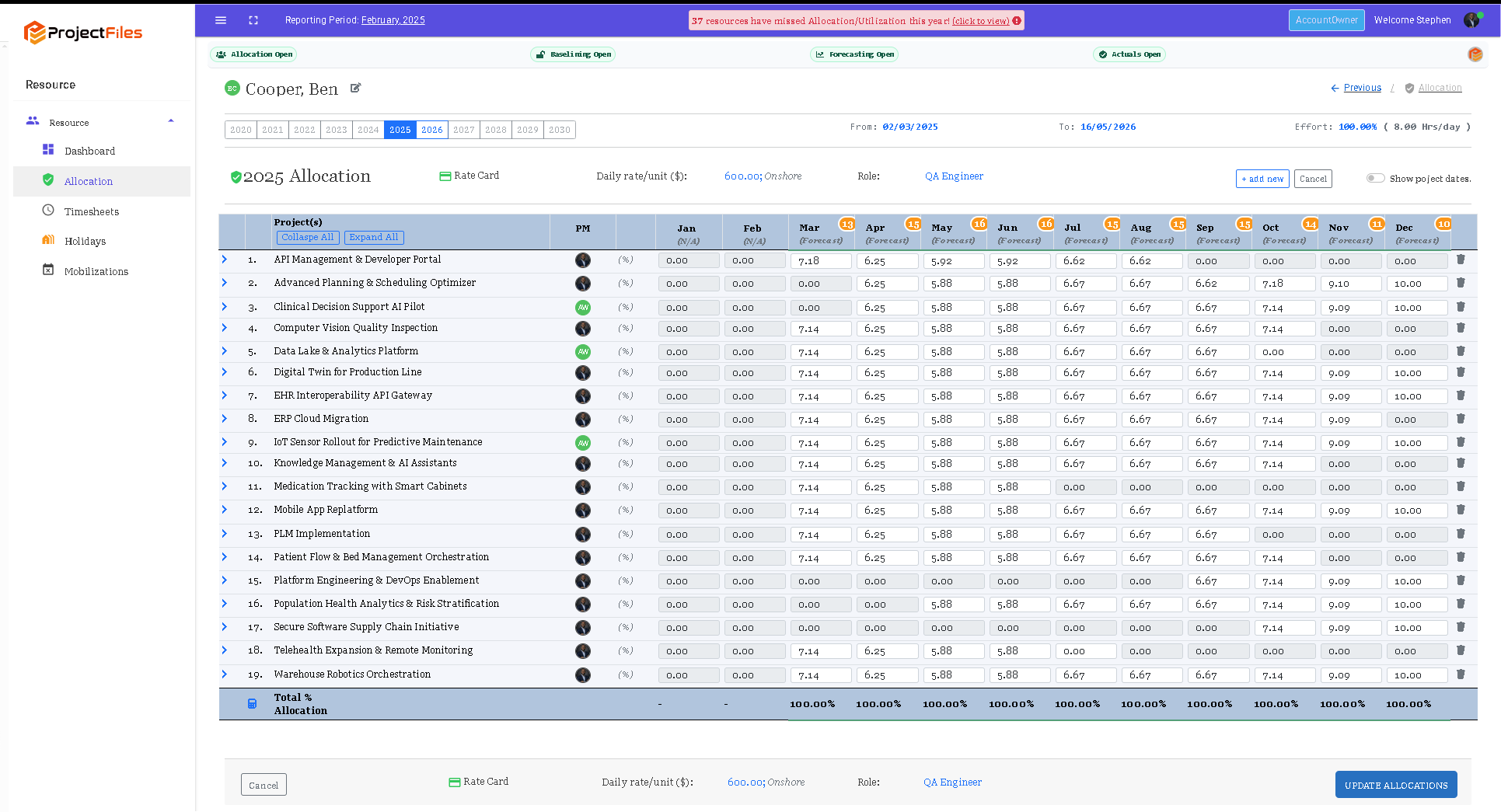Edit Cooper, Ben name pencil icon

point(355,88)
